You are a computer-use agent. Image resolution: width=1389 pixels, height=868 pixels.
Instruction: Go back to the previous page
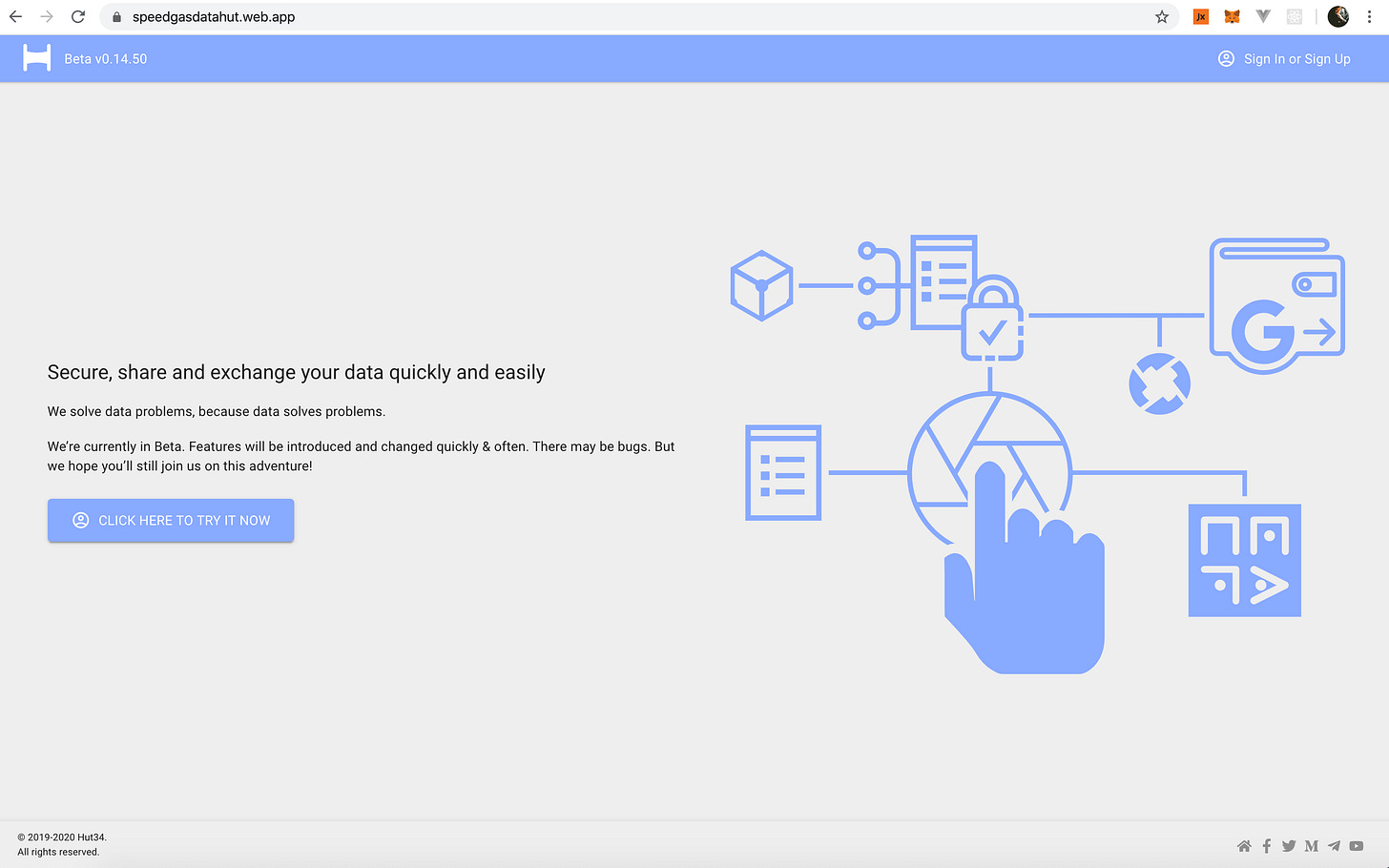[x=16, y=17]
